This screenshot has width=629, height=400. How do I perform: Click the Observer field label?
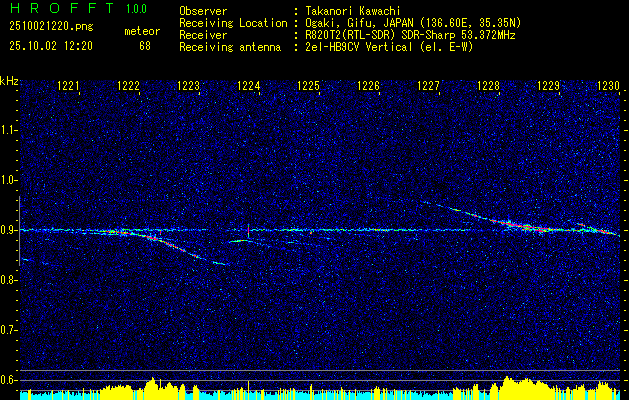[203, 11]
